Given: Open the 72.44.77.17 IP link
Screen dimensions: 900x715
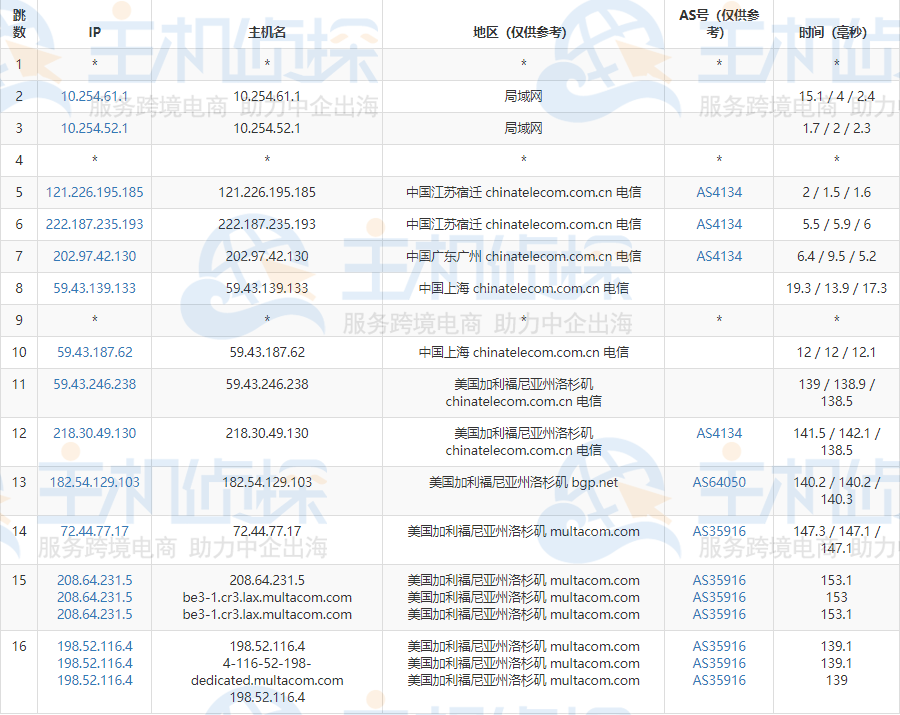Looking at the screenshot, I should (94, 532).
